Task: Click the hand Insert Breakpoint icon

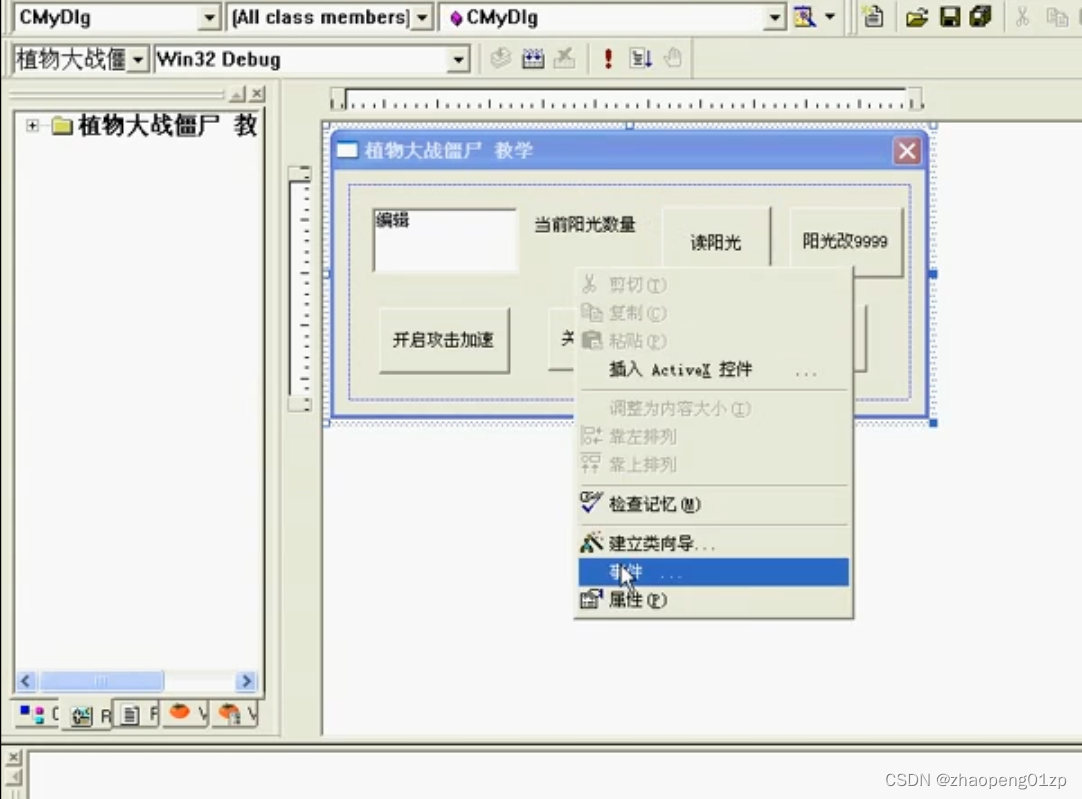Action: (x=673, y=59)
